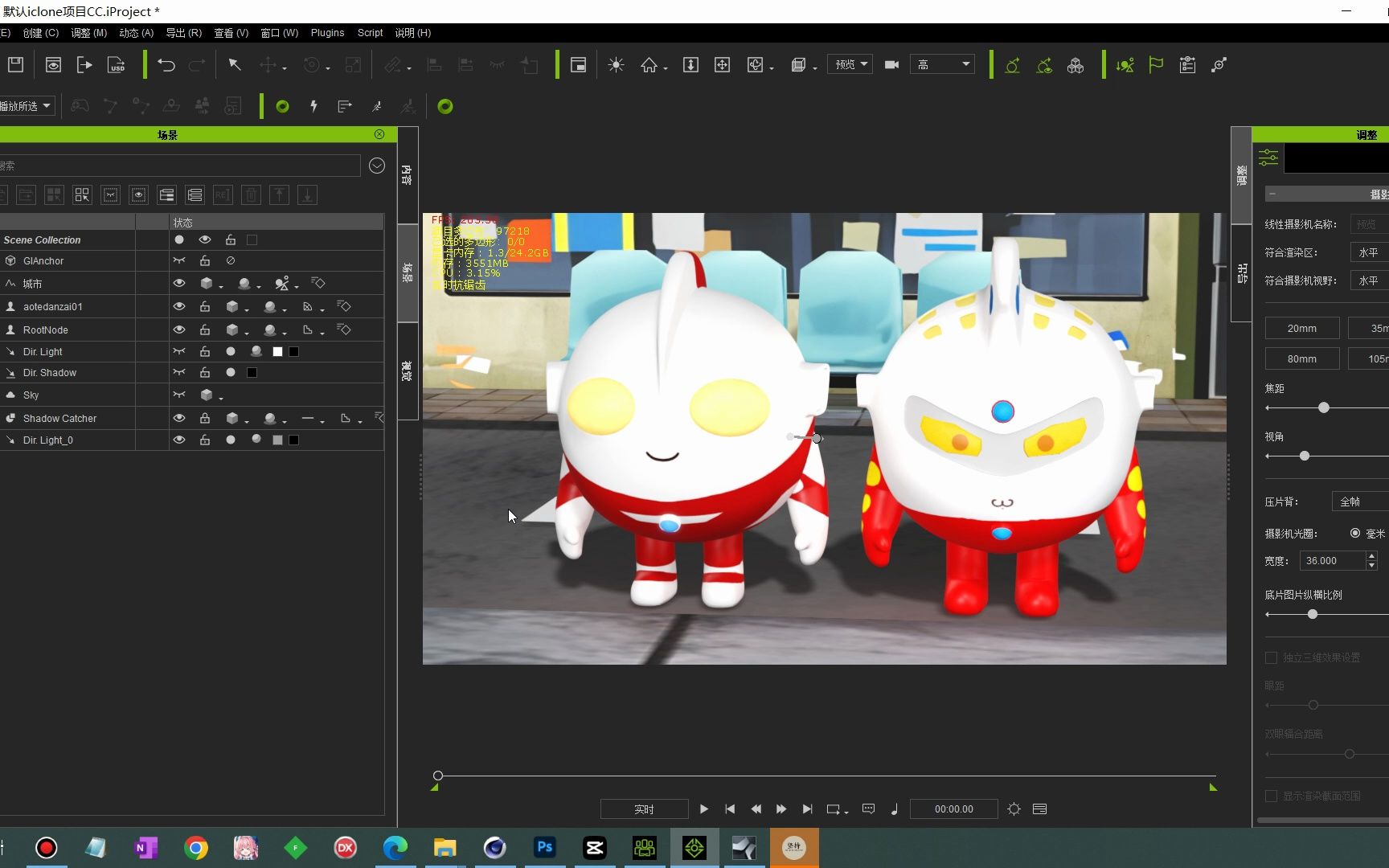1389x868 pixels.
Task: Toggle visibility eye for 城市
Action: pyautogui.click(x=179, y=283)
